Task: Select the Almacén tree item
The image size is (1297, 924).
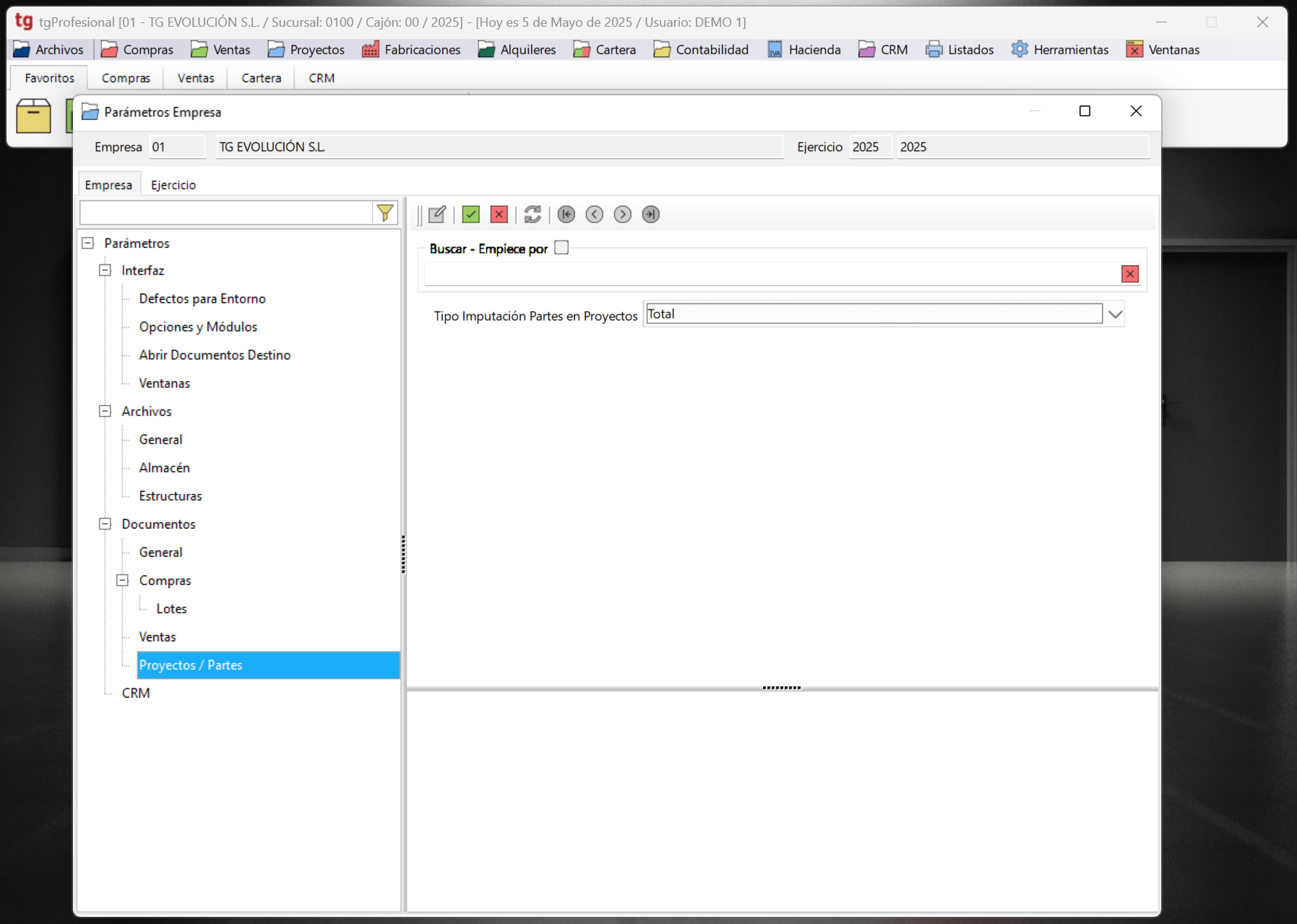Action: point(165,467)
